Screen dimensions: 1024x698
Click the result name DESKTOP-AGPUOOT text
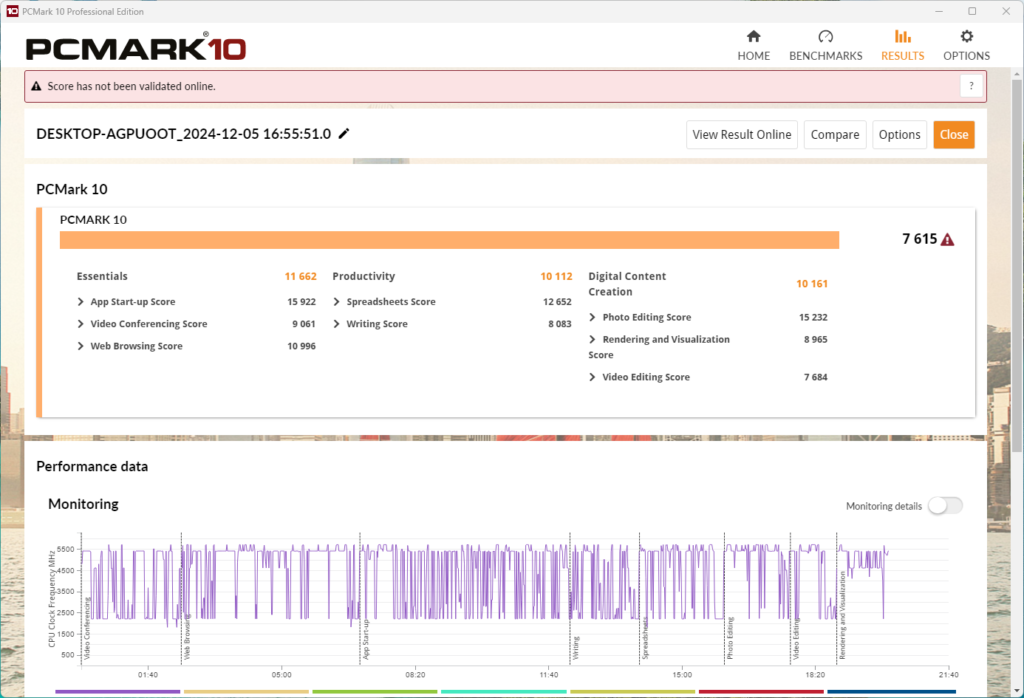pos(184,134)
